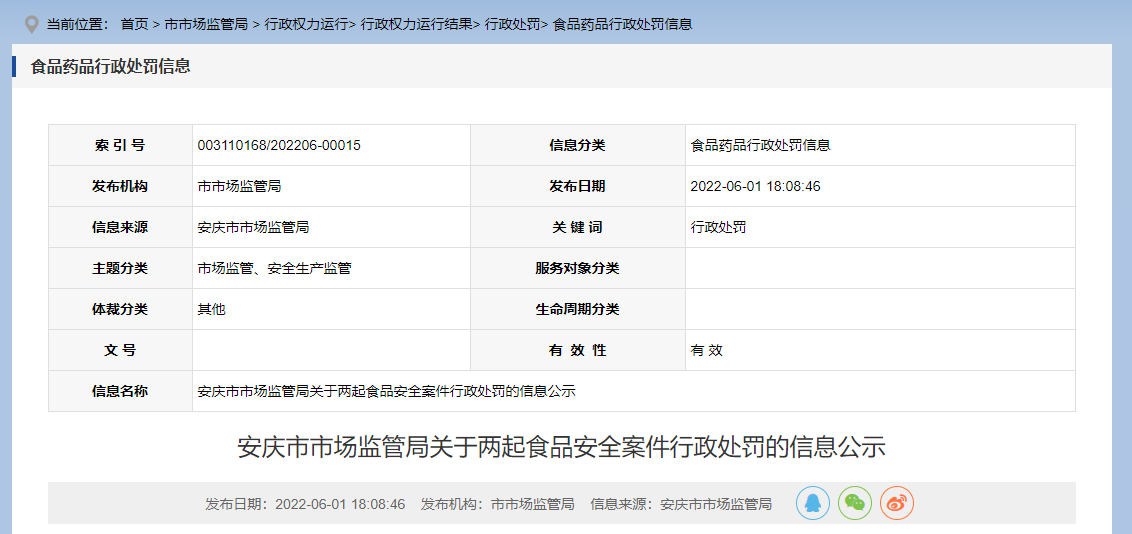Go to 首页 in the breadcrumb
This screenshot has height=534, width=1132.
tap(134, 25)
